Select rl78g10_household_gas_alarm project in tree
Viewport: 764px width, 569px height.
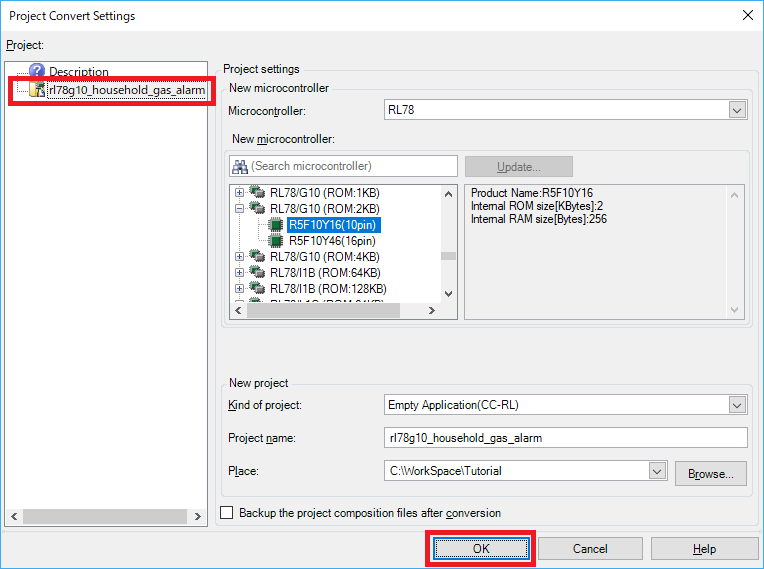127,90
